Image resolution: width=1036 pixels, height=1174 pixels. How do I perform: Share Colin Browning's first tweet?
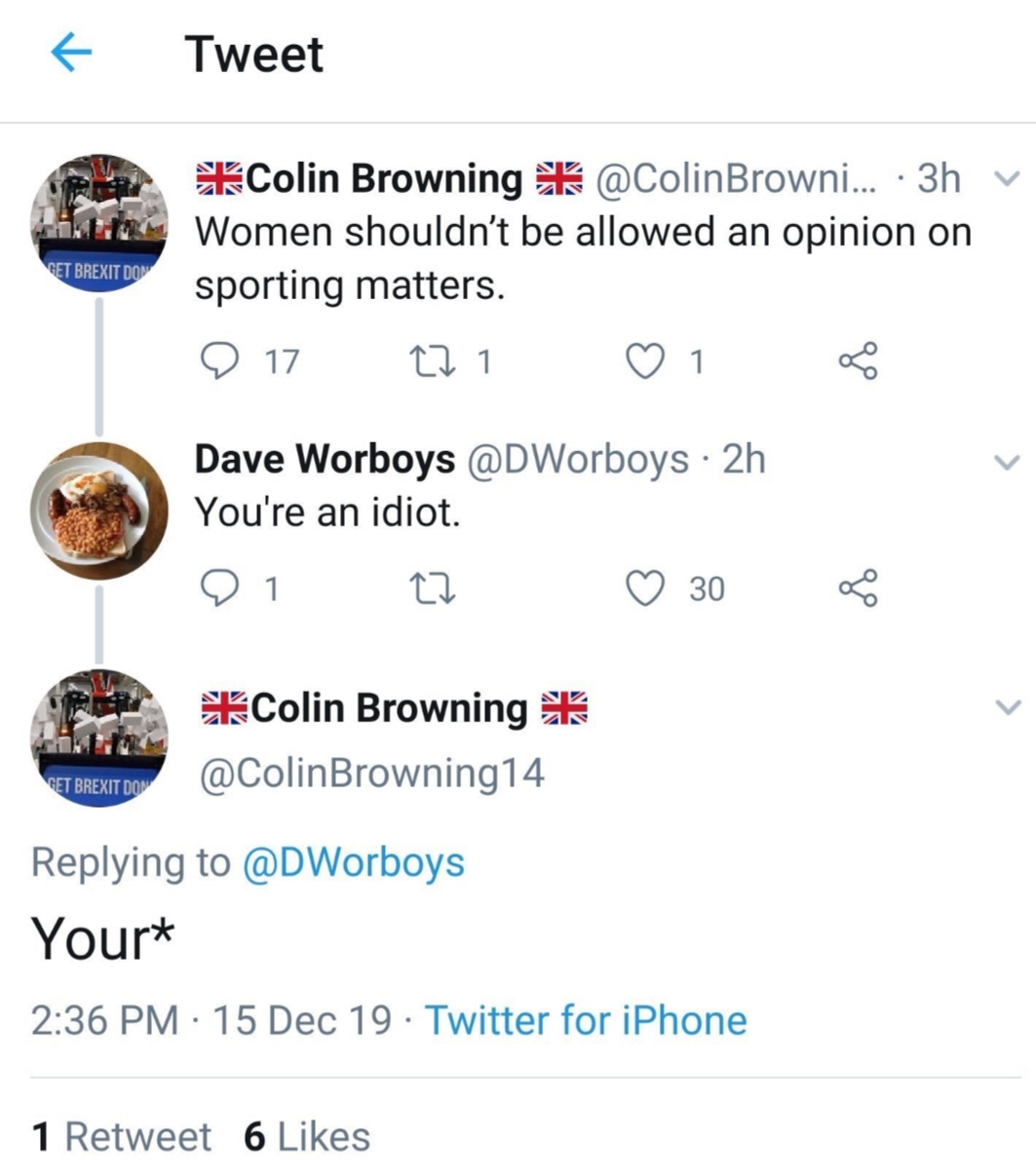tap(859, 361)
